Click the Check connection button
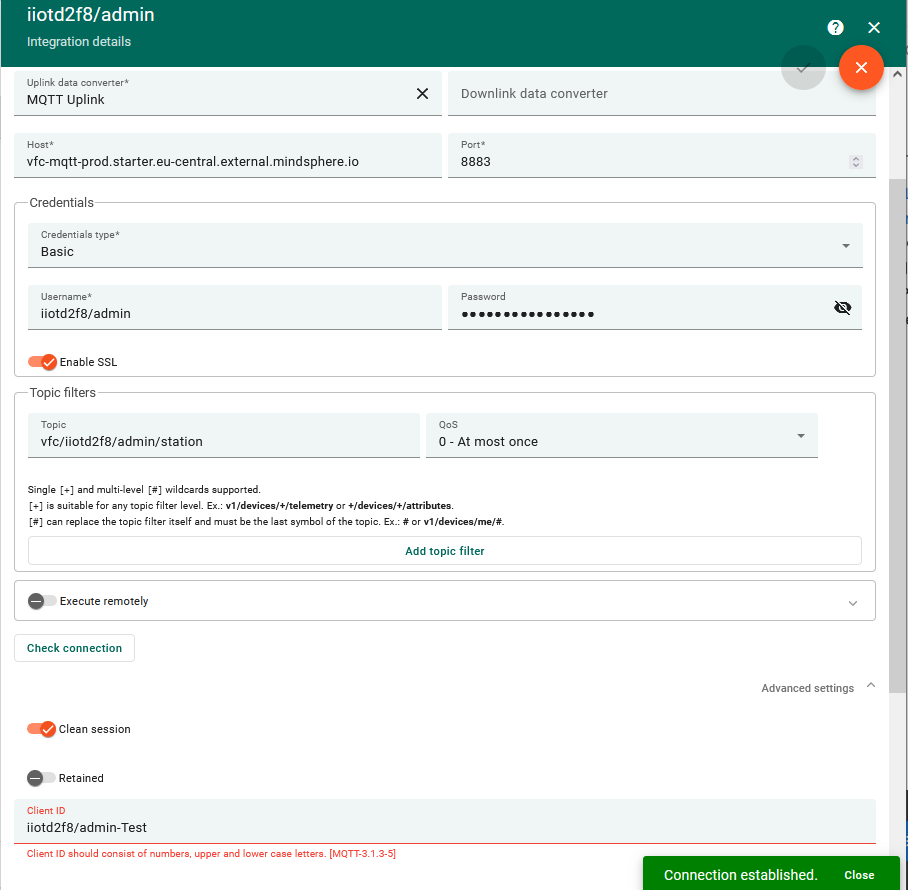908x890 pixels. (x=74, y=647)
